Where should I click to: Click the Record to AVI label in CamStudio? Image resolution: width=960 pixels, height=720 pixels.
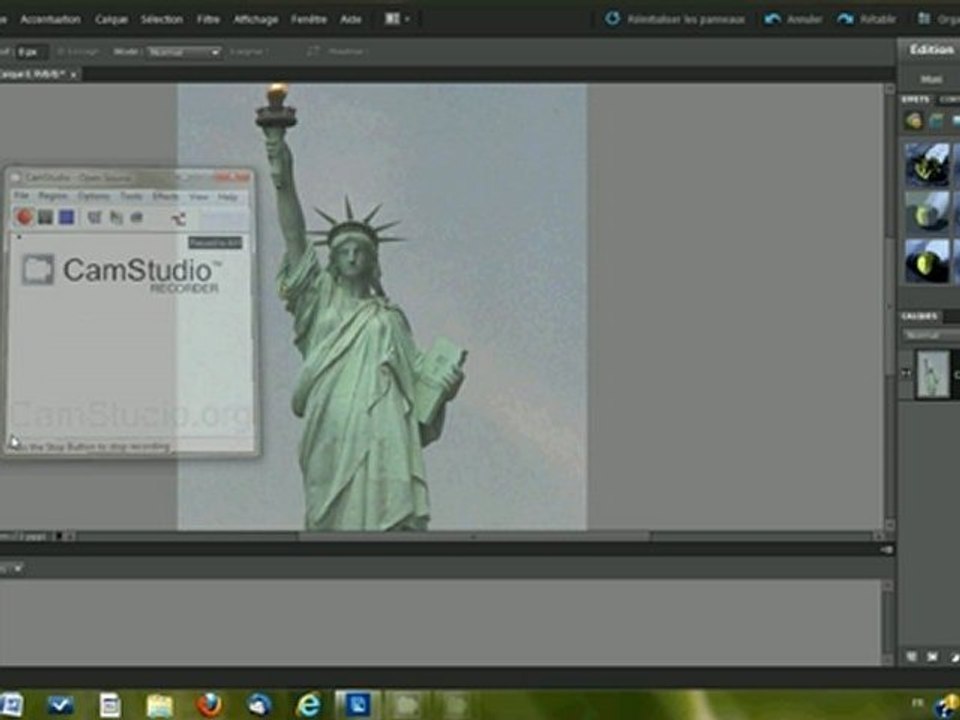[215, 243]
